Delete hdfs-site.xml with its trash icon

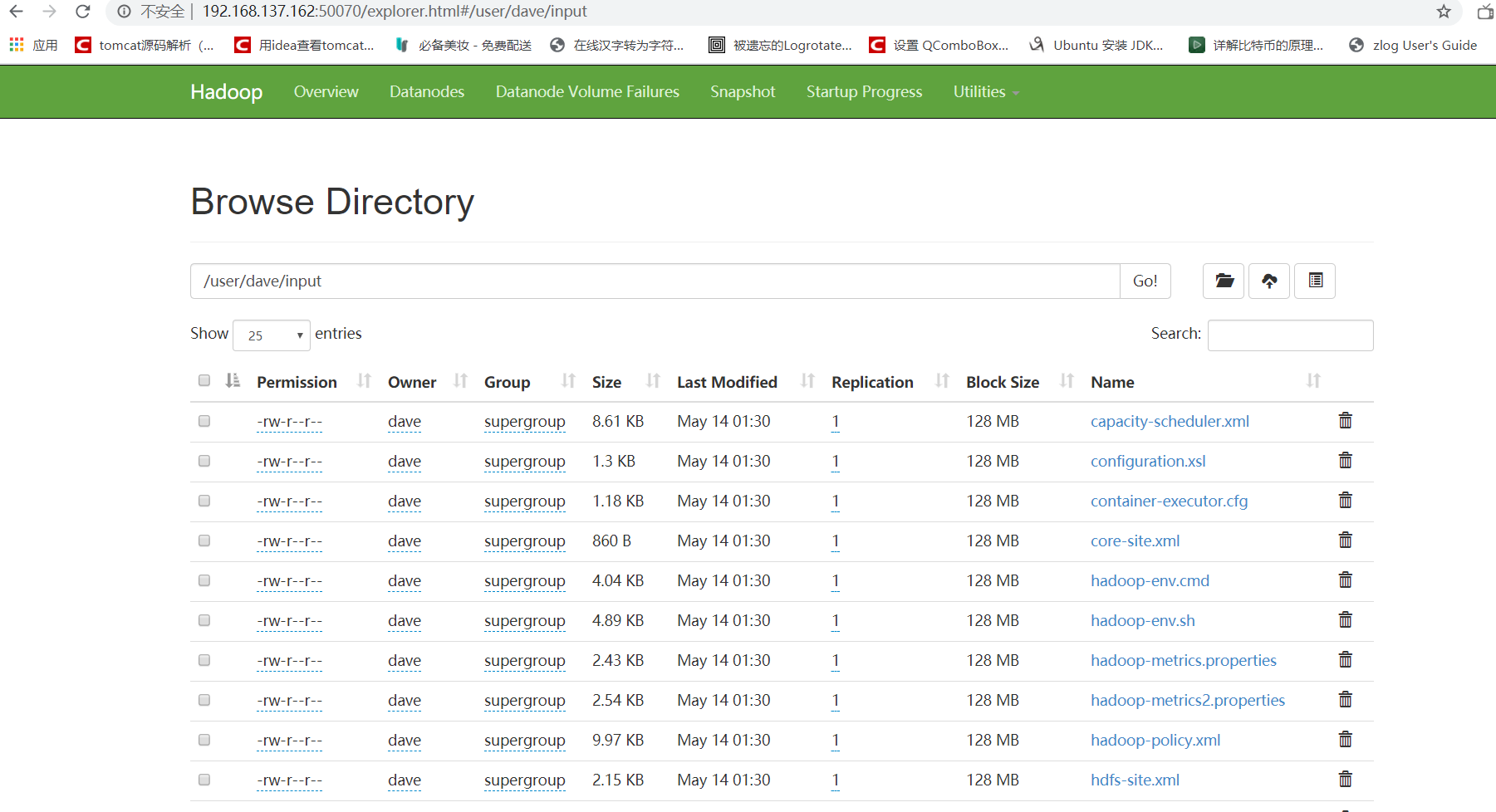[1345, 780]
